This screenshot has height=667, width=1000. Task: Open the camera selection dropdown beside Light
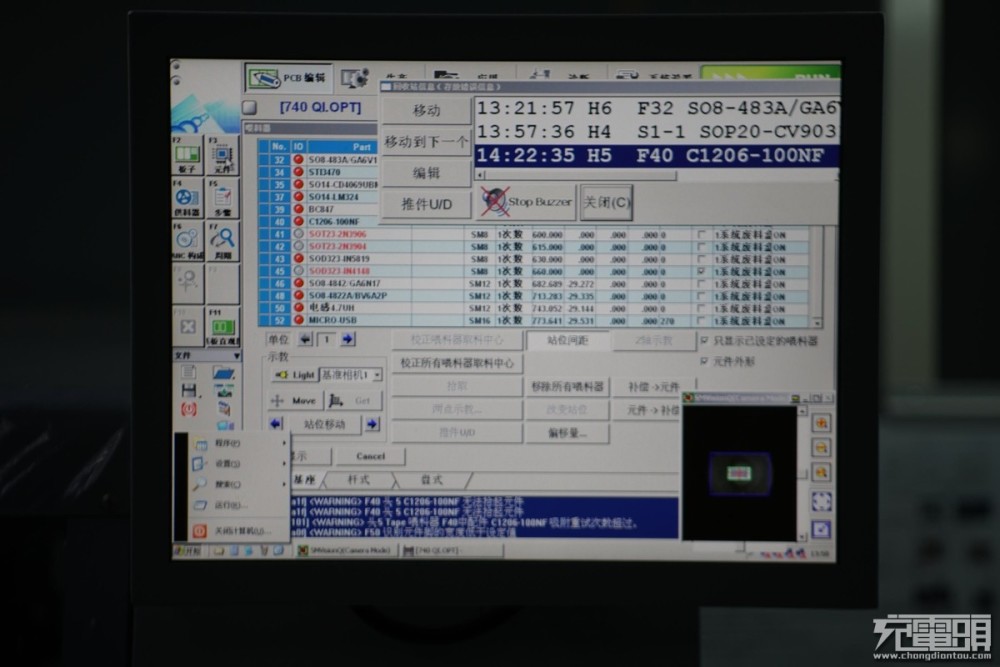(x=377, y=375)
